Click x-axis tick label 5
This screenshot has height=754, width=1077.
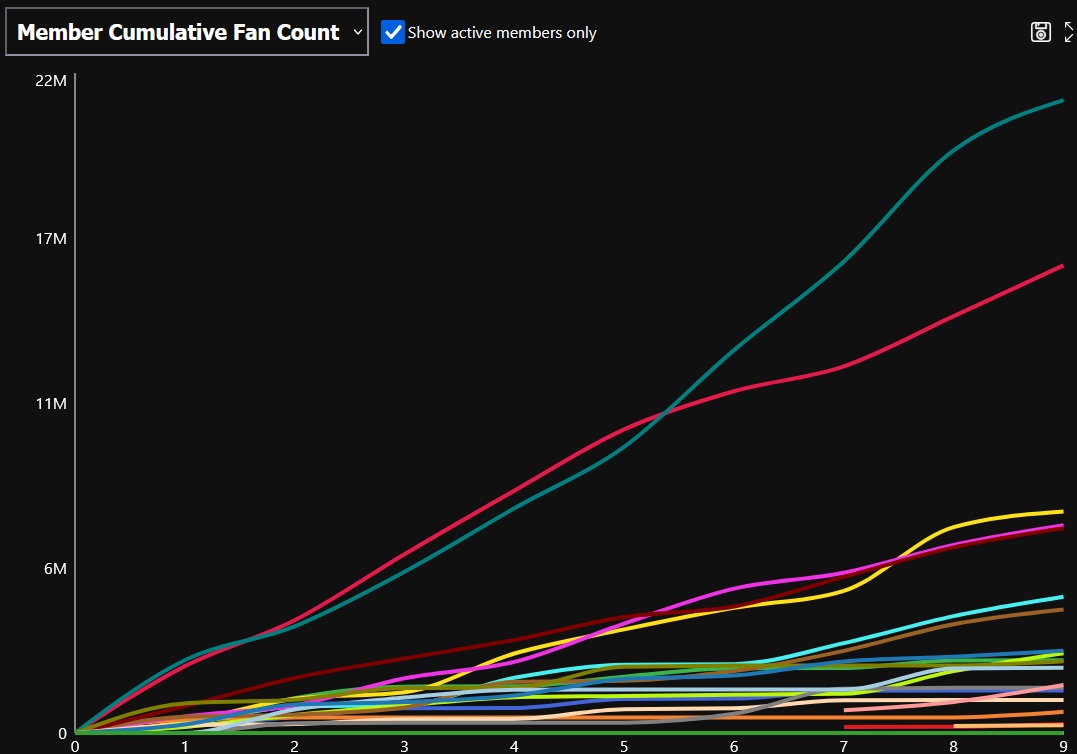624,746
